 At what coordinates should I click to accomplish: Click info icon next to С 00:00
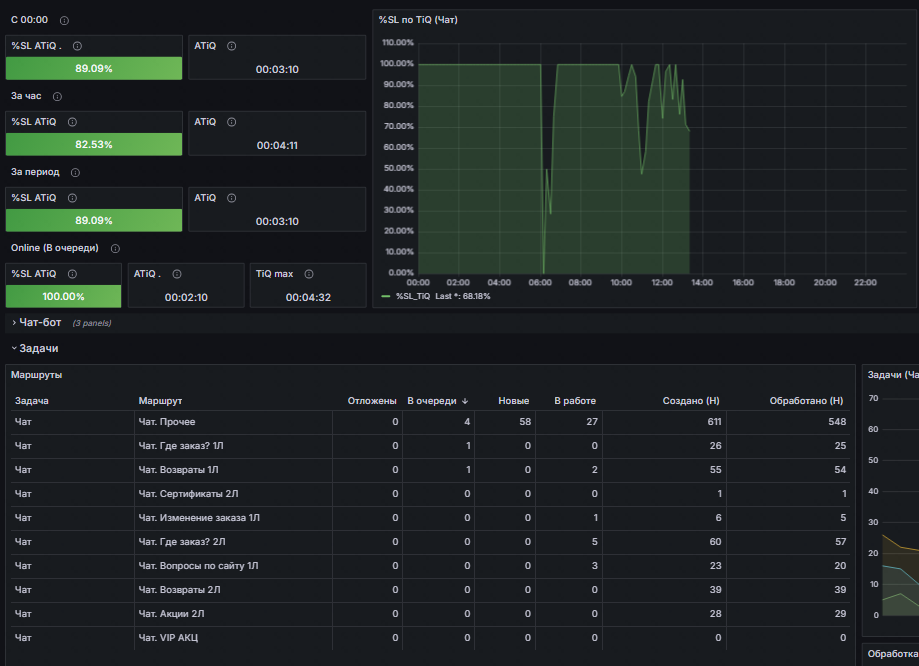click(x=64, y=21)
